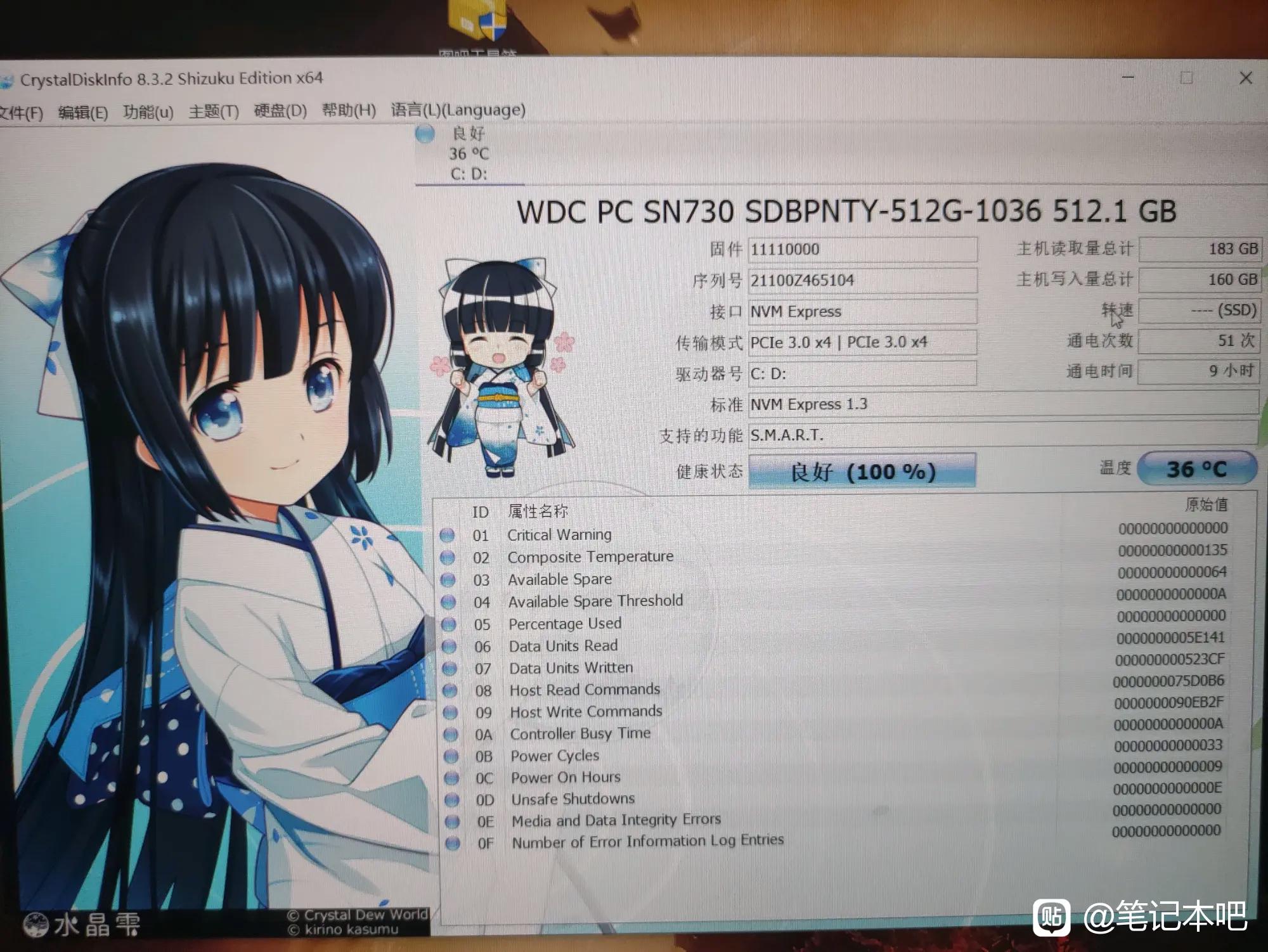Viewport: 1268px width, 952px height.
Task: Click the status orb for Controller Busy Time
Action: (451, 735)
